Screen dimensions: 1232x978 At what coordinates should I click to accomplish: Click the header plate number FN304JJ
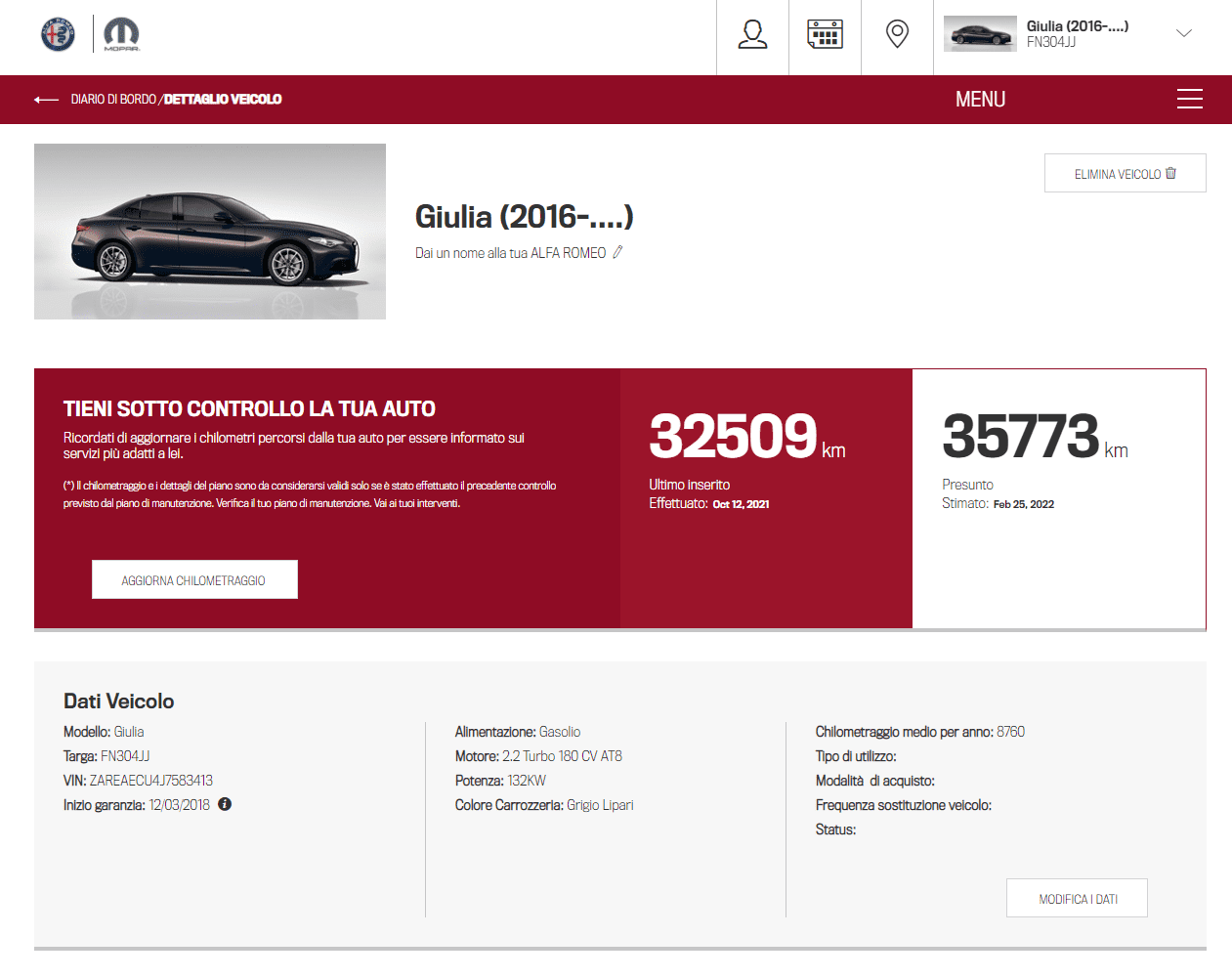tap(1051, 42)
